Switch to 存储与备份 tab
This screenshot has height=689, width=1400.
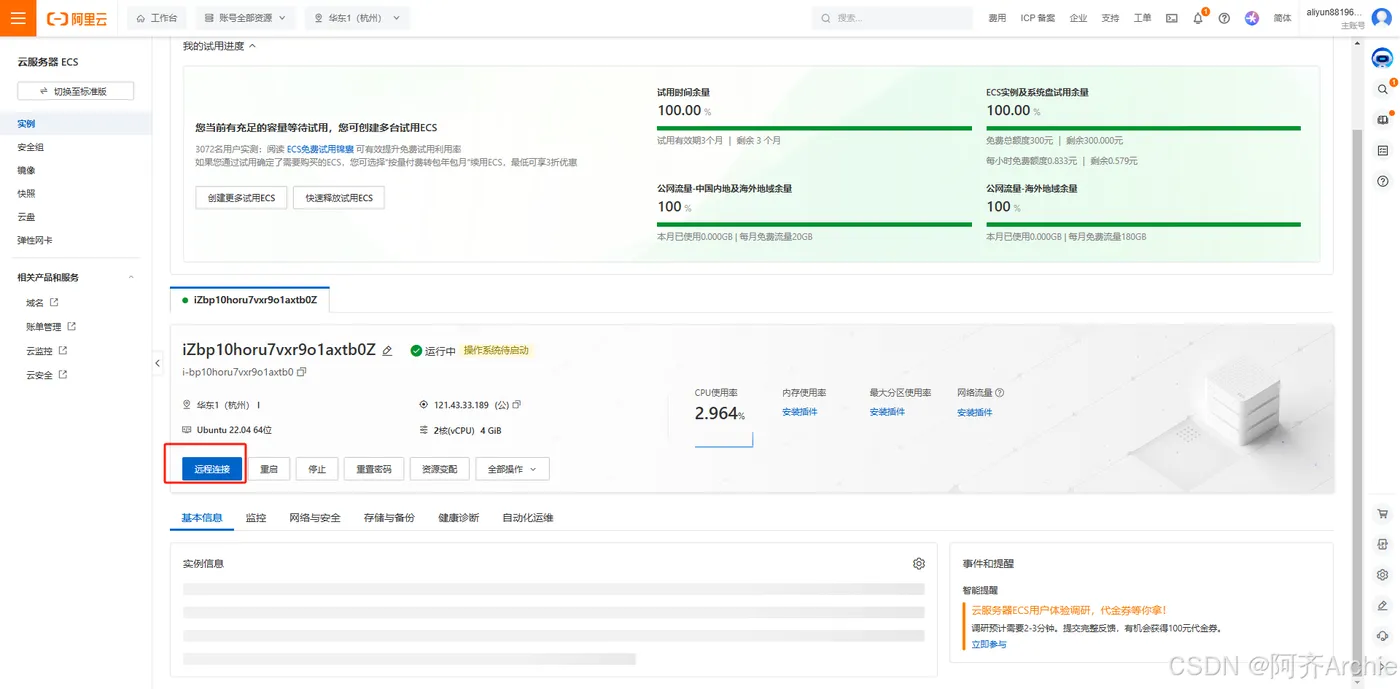tap(389, 518)
